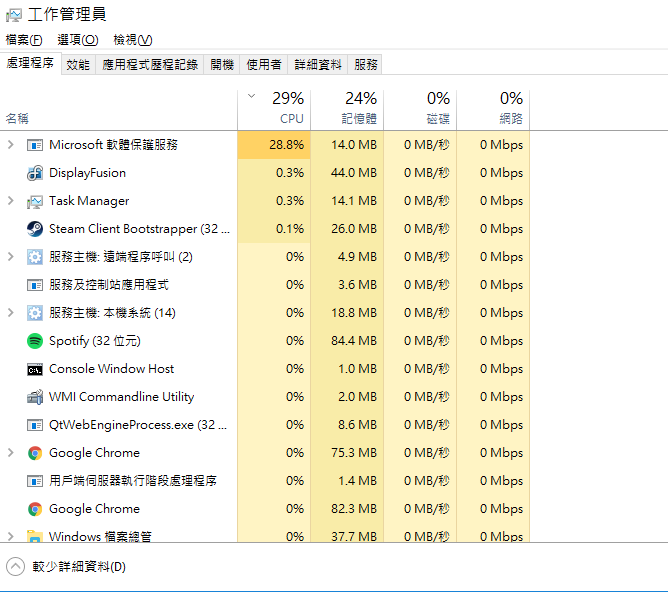The image size is (668, 592).
Task: Click the 28.8% CPU value cell
Action: tap(274, 145)
